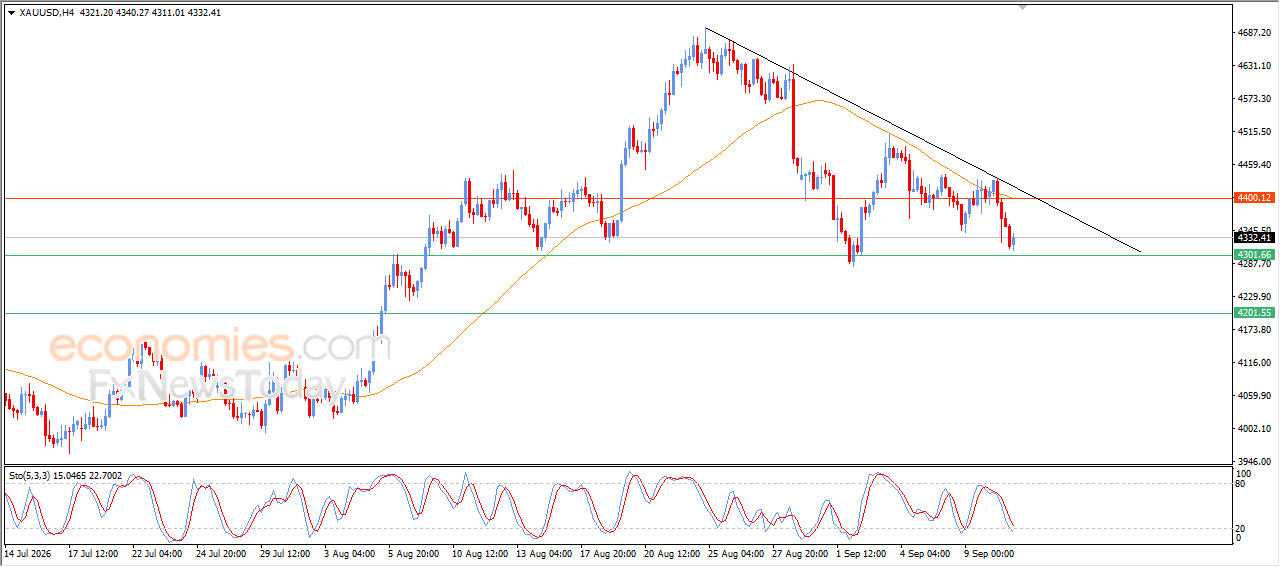Screen dimensions: 1280x567
Task: Select the green 4301.66 price tag
Action: pos(1254,255)
